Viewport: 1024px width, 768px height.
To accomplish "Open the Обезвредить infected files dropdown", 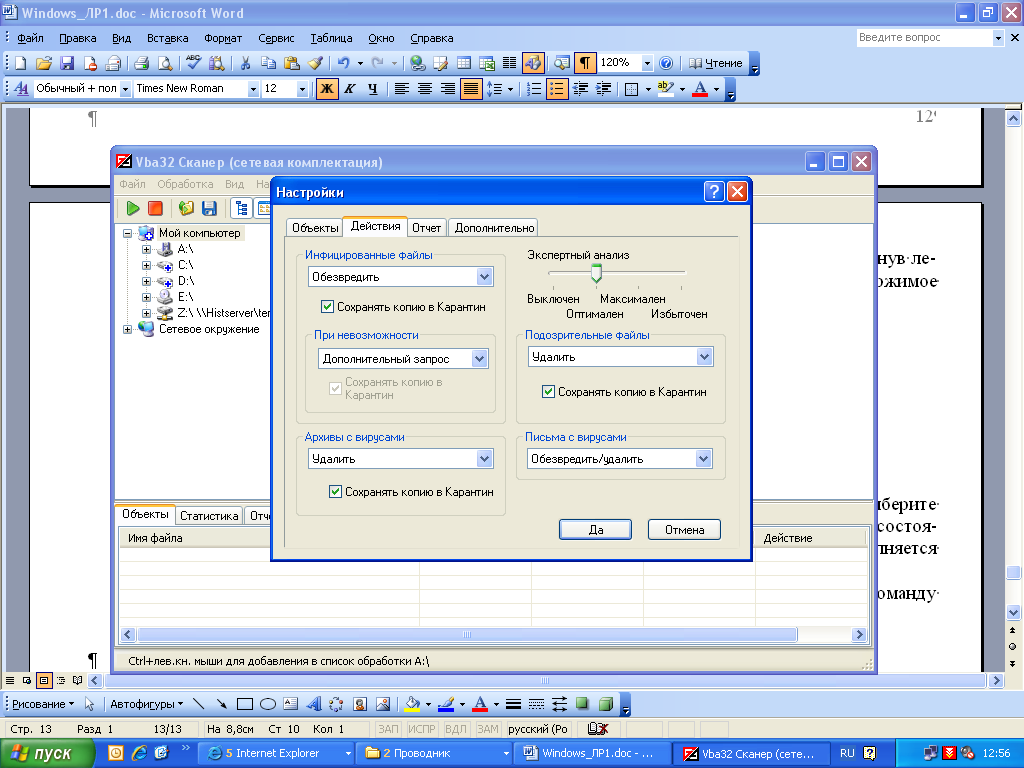I will tap(484, 277).
